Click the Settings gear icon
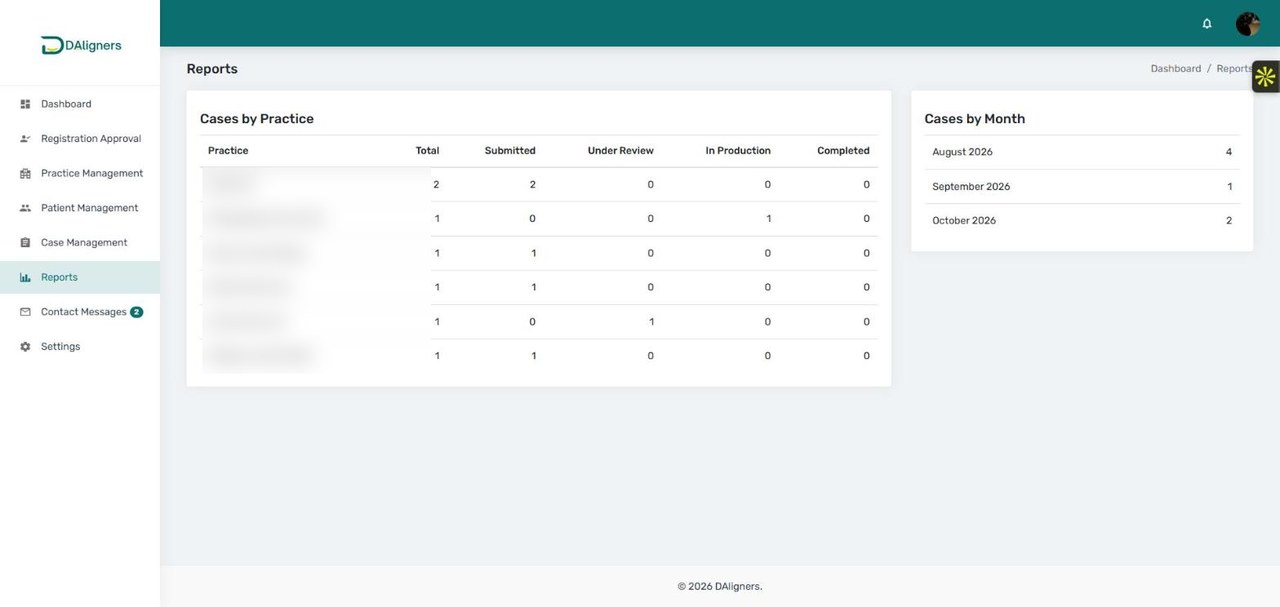Image resolution: width=1280 pixels, height=607 pixels. 25,347
